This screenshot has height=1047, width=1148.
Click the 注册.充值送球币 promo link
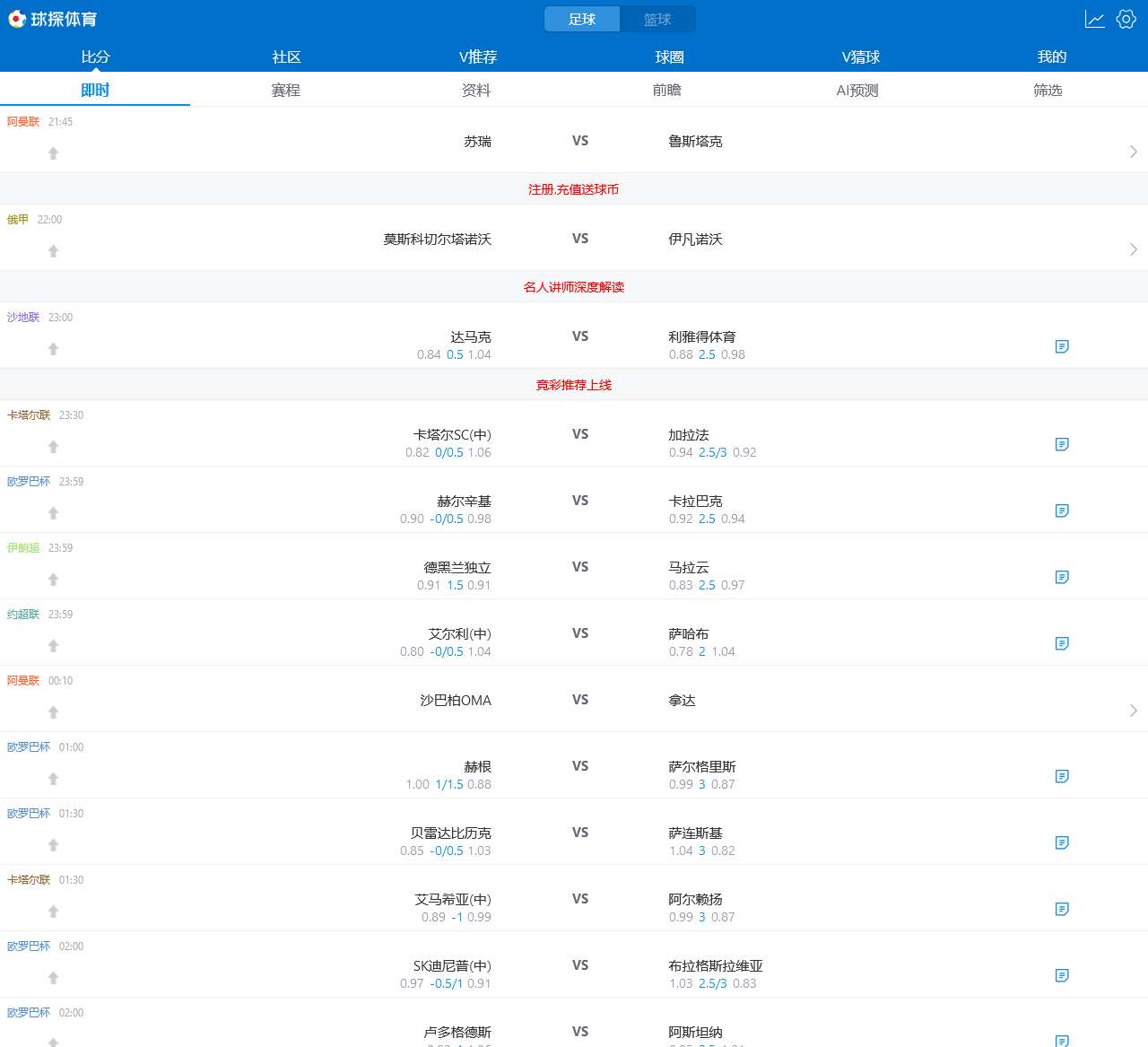click(x=574, y=189)
